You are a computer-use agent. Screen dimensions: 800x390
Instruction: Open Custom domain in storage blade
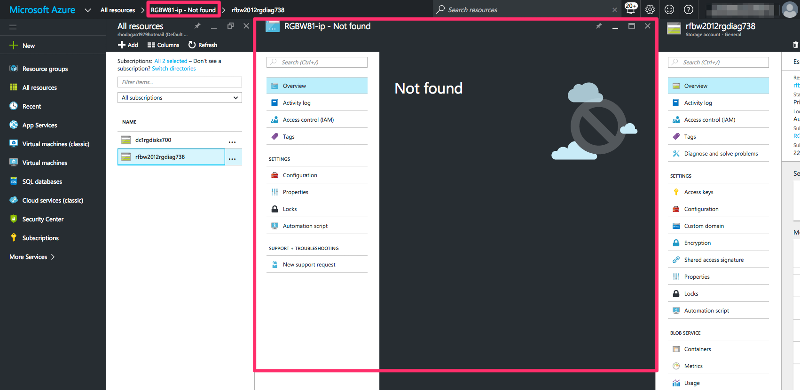click(x=718, y=226)
